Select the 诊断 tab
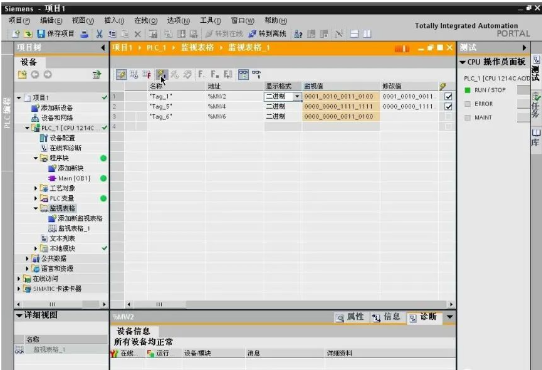The image size is (542, 370). coord(424,317)
